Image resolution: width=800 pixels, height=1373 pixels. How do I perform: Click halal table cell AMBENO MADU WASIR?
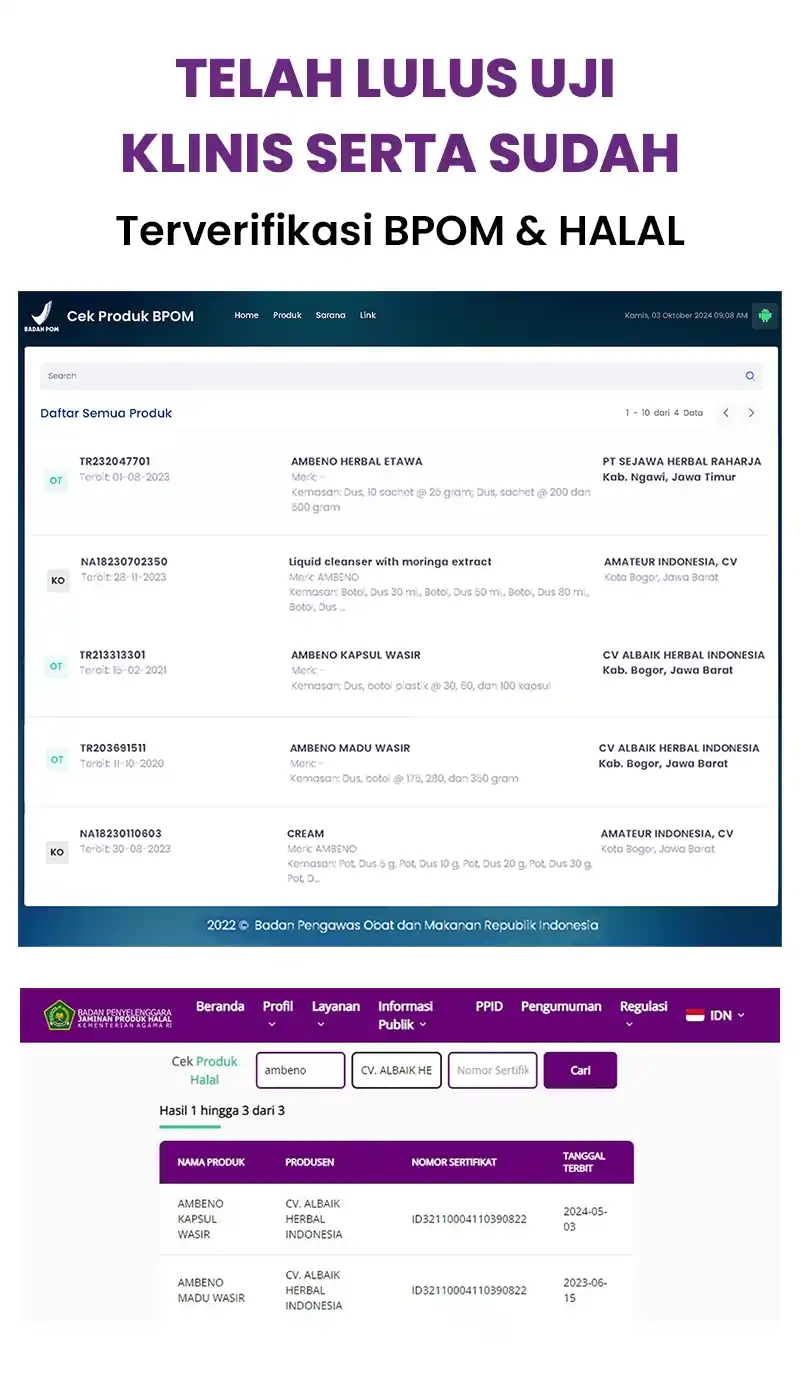pyautogui.click(x=211, y=1290)
